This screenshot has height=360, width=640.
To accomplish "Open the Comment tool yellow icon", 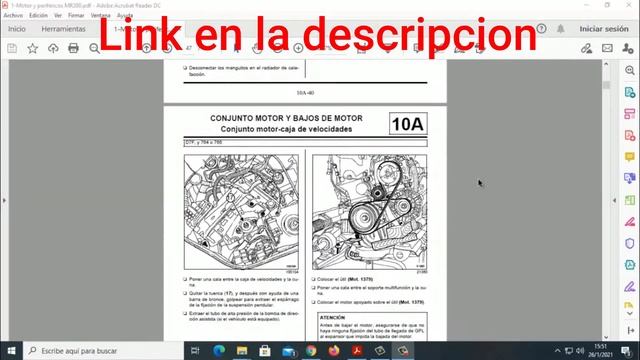I will [629, 157].
